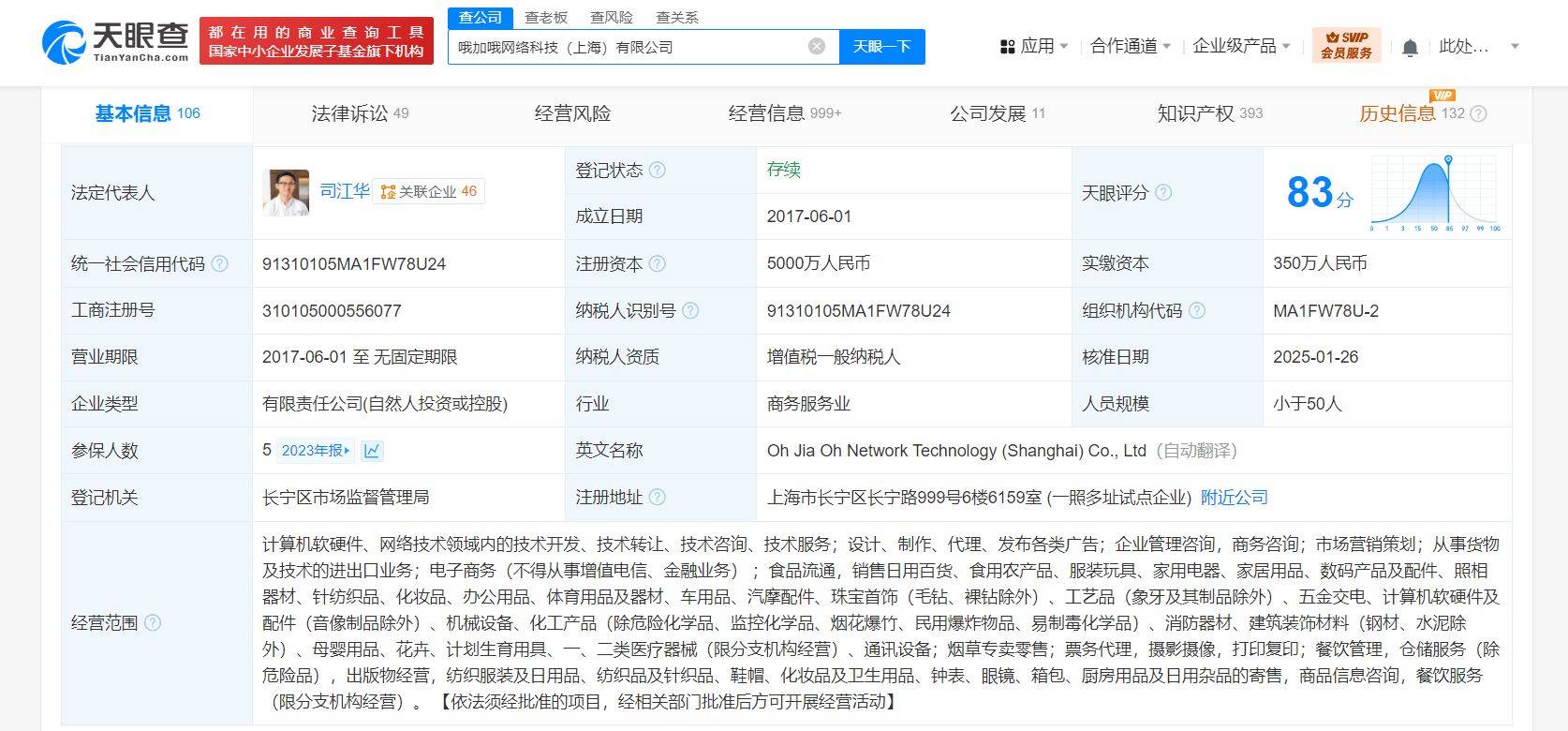Open the insured headcount trend chart icon

(372, 451)
